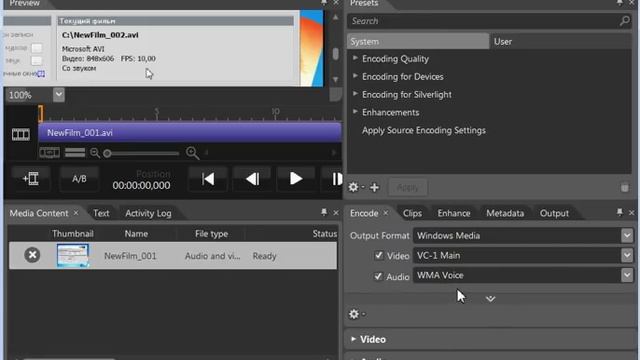This screenshot has width=640, height=360.
Task: Pin the Preview panel
Action: point(324,3)
